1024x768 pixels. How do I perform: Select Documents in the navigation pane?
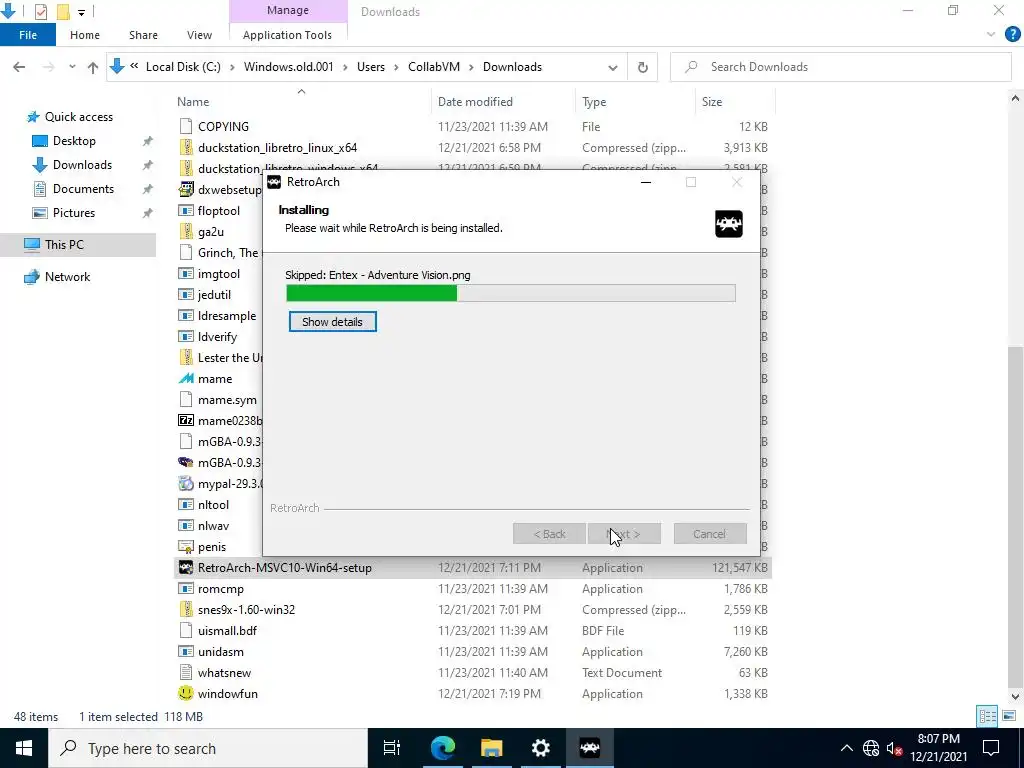point(83,189)
